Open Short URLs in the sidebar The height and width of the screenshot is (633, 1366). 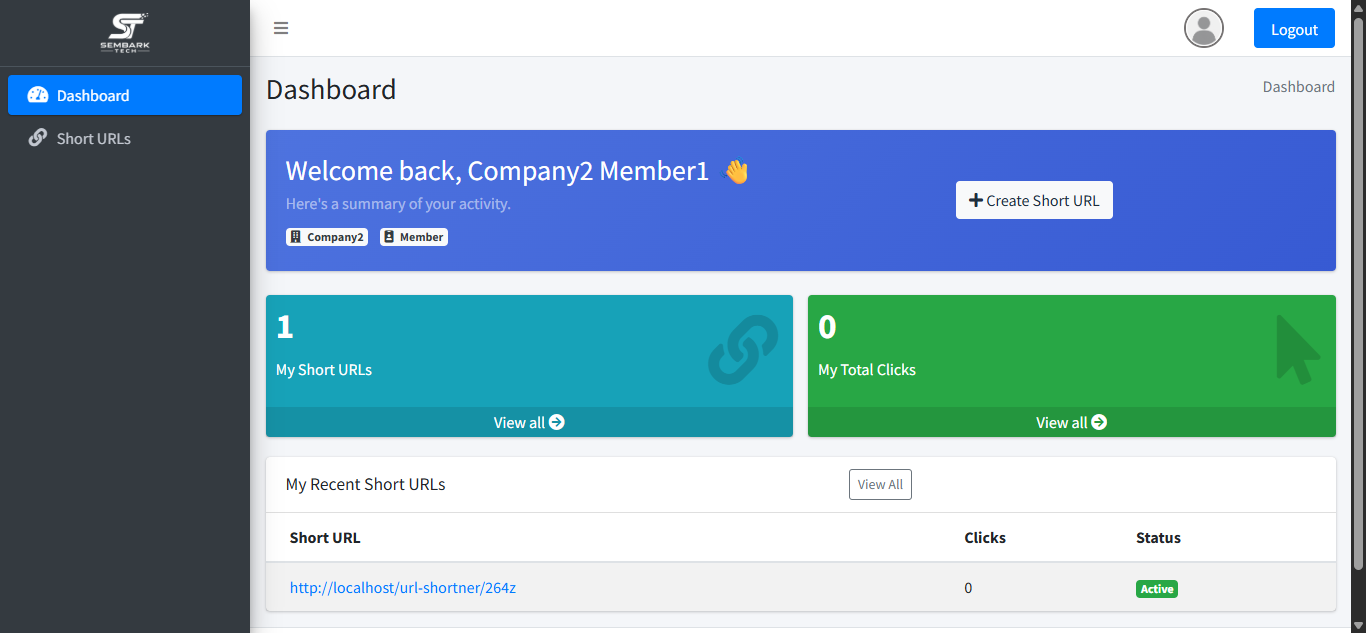(x=125, y=138)
